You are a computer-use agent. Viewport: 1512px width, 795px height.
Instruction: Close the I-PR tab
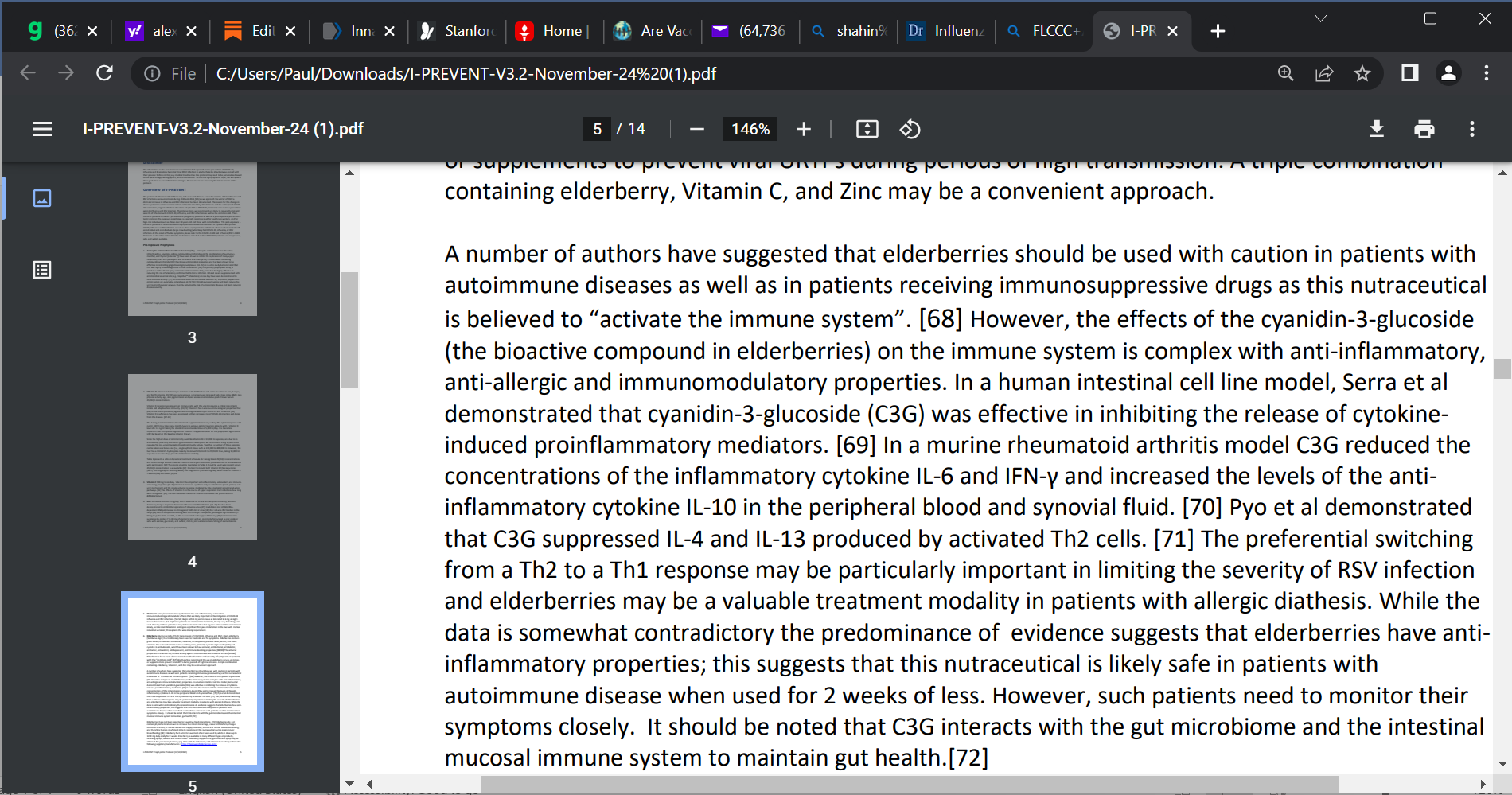(x=1172, y=31)
